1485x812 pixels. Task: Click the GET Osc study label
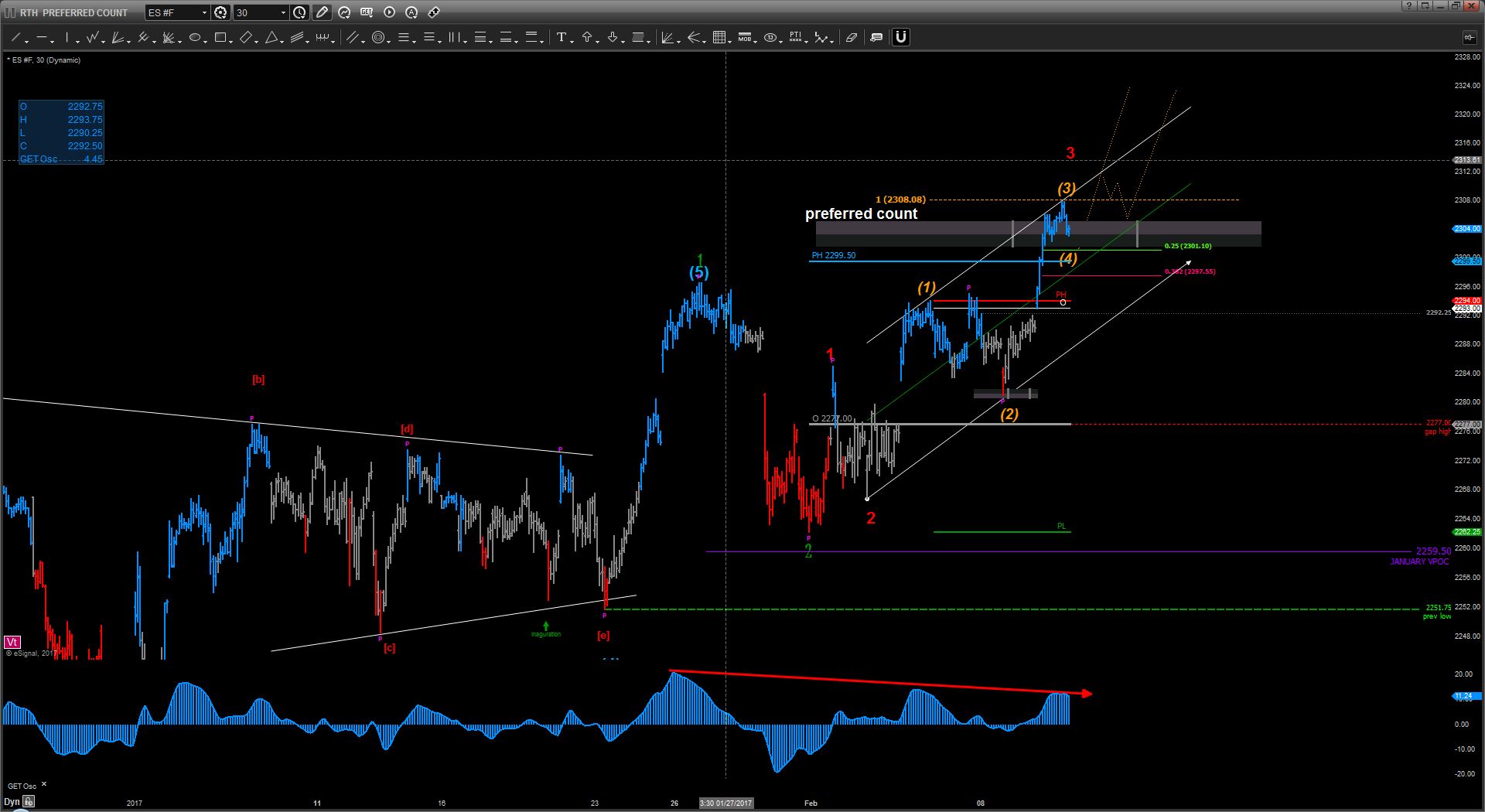[x=22, y=786]
